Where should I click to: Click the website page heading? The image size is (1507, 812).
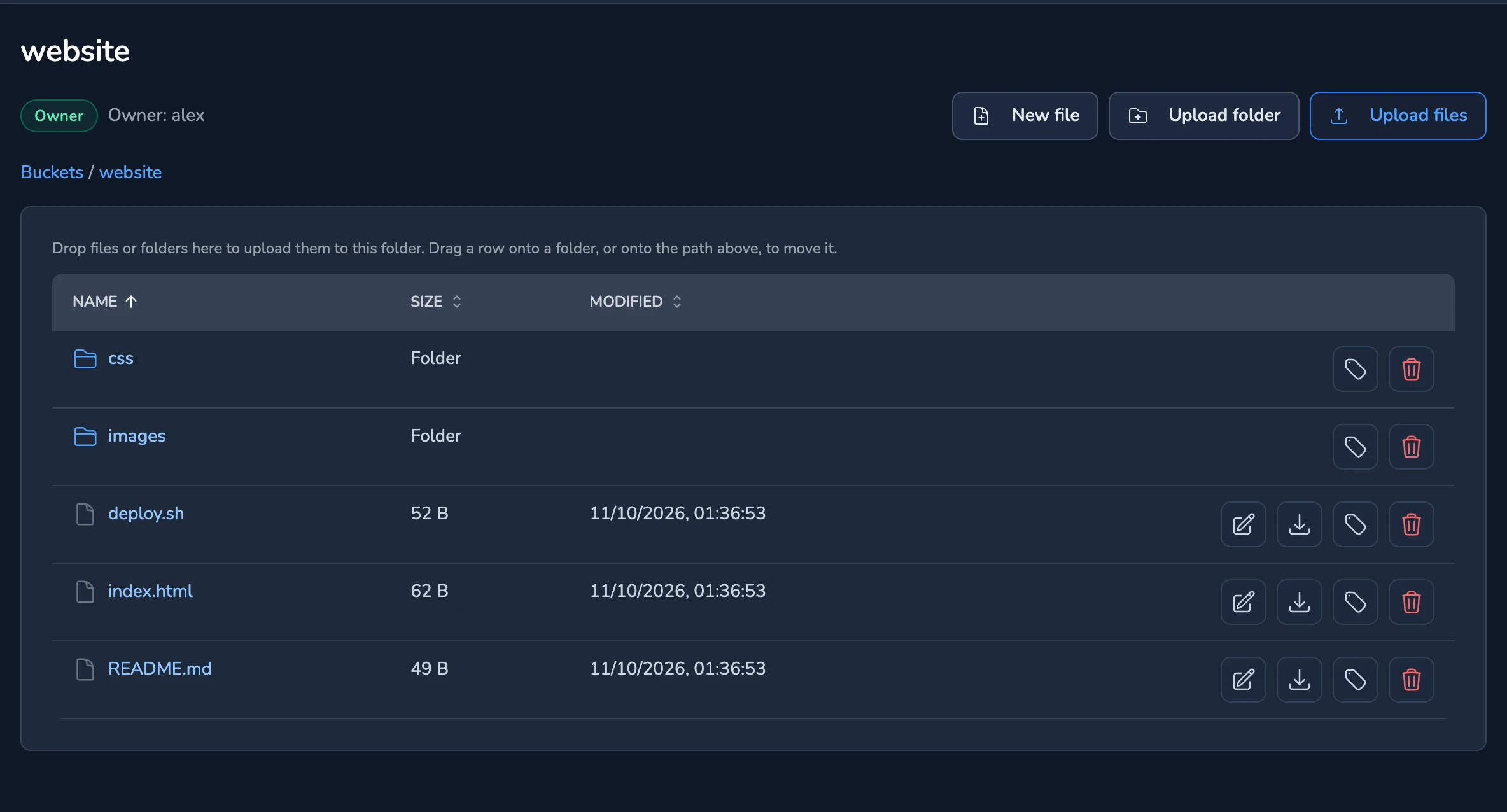pyautogui.click(x=75, y=51)
